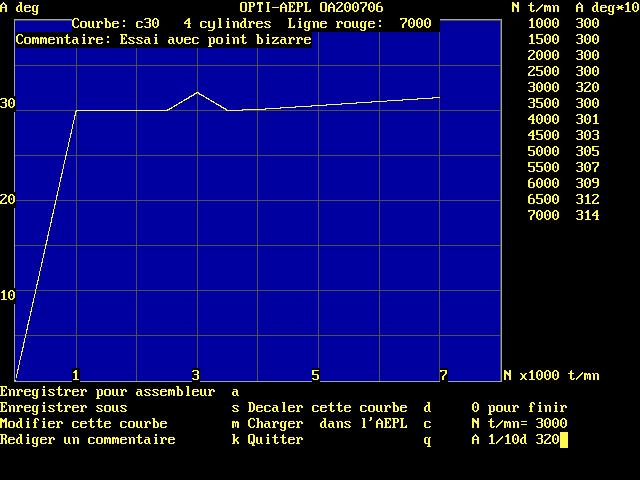Click the x-axis label 5
640x480 pixels.
pos(315,375)
